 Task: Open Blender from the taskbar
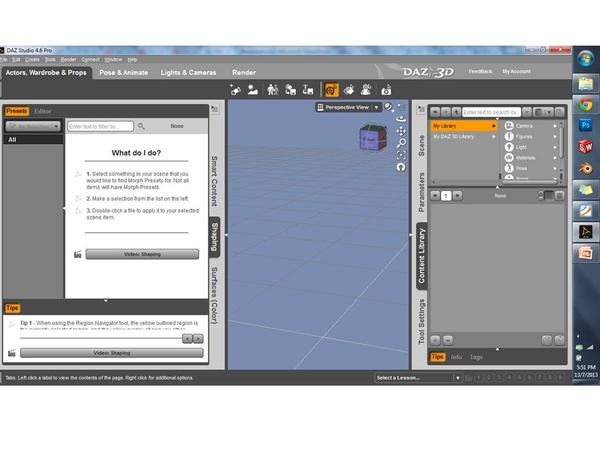(x=585, y=168)
